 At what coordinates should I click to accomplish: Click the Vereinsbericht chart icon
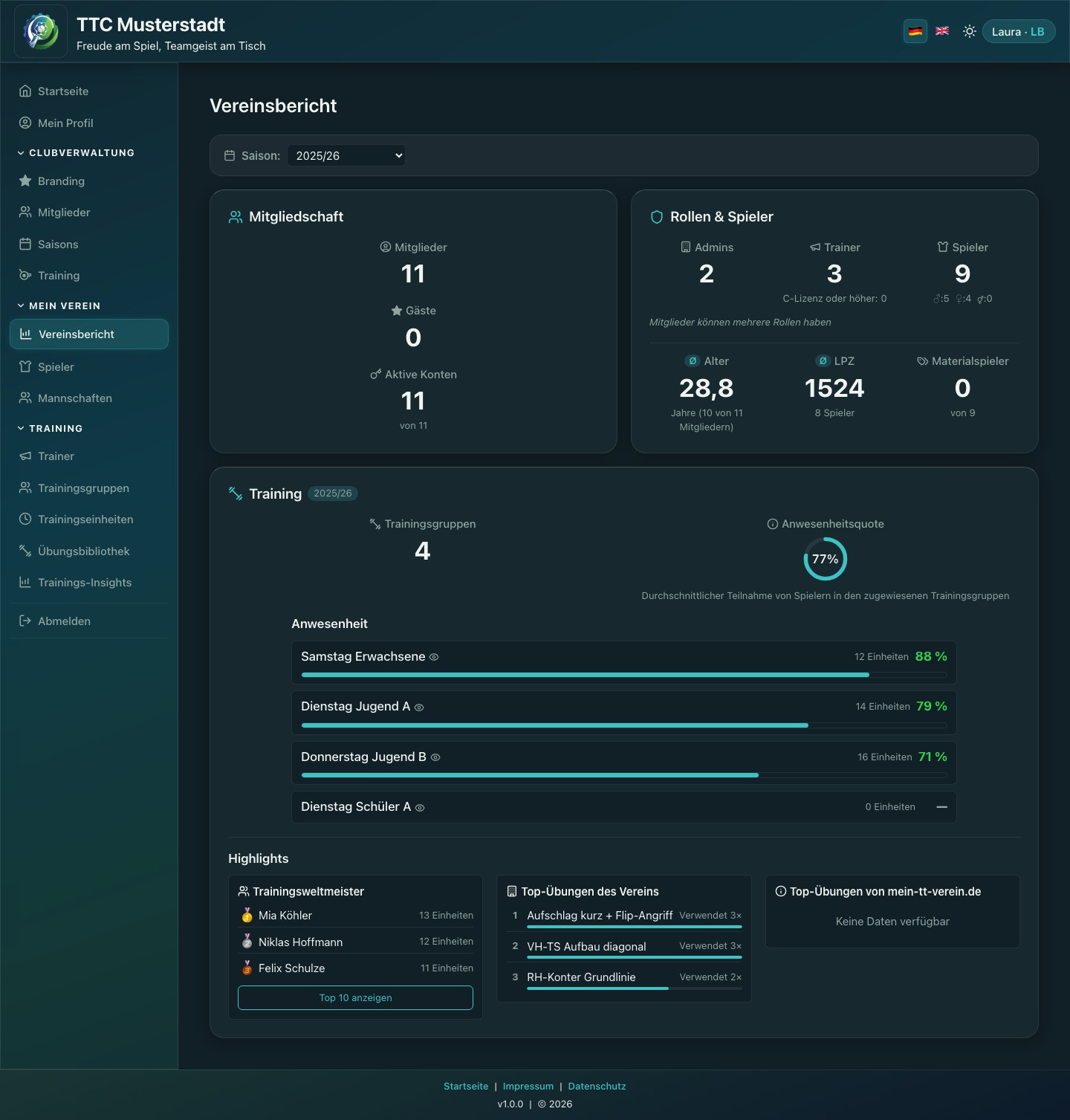tap(26, 334)
